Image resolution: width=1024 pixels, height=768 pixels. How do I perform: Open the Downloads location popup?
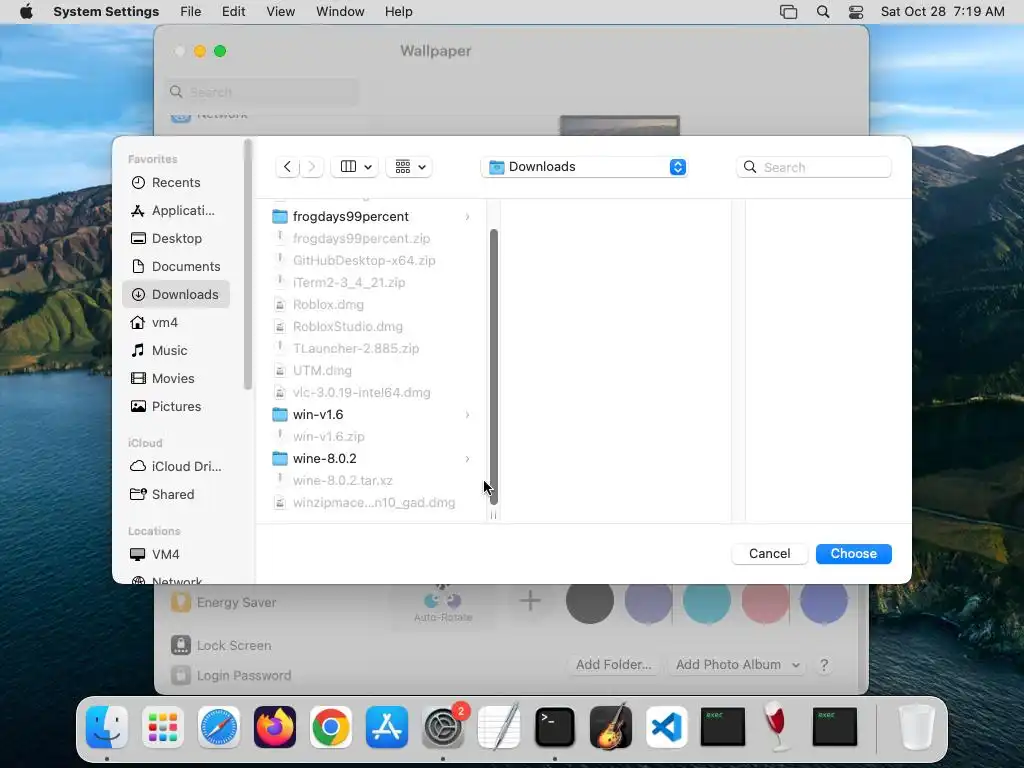pyautogui.click(x=584, y=167)
